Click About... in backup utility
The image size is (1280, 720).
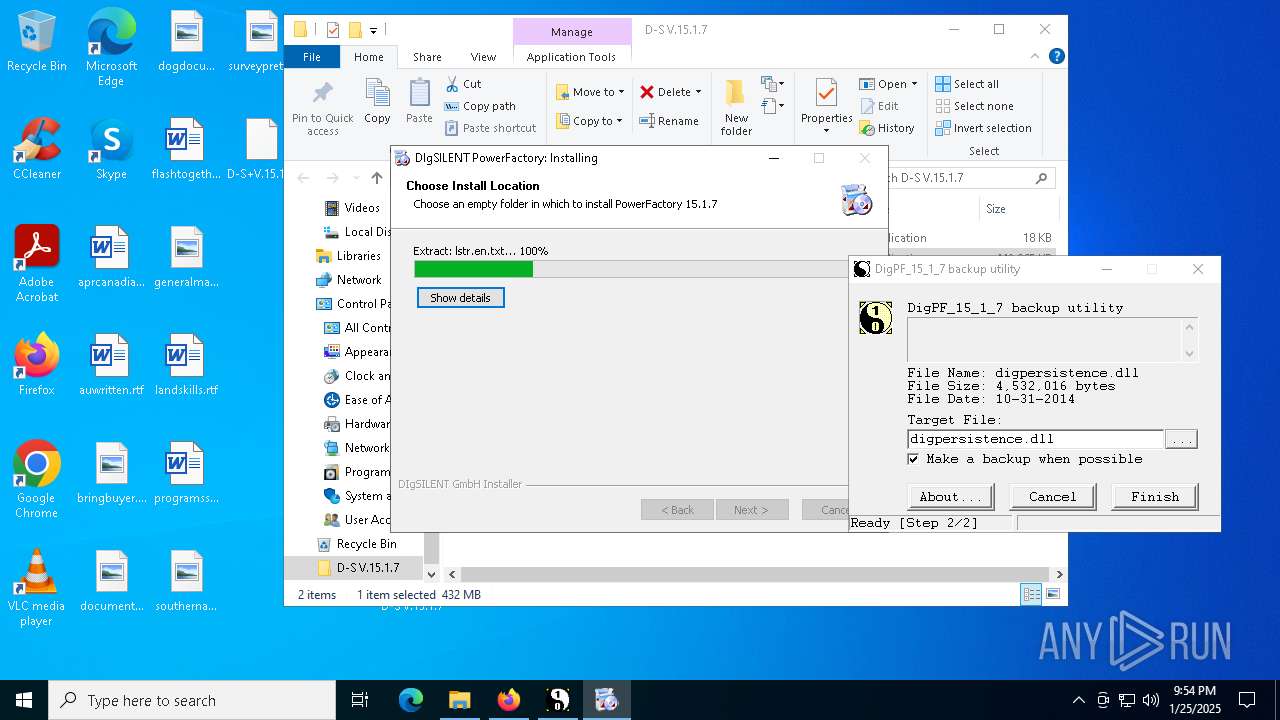pos(950,497)
